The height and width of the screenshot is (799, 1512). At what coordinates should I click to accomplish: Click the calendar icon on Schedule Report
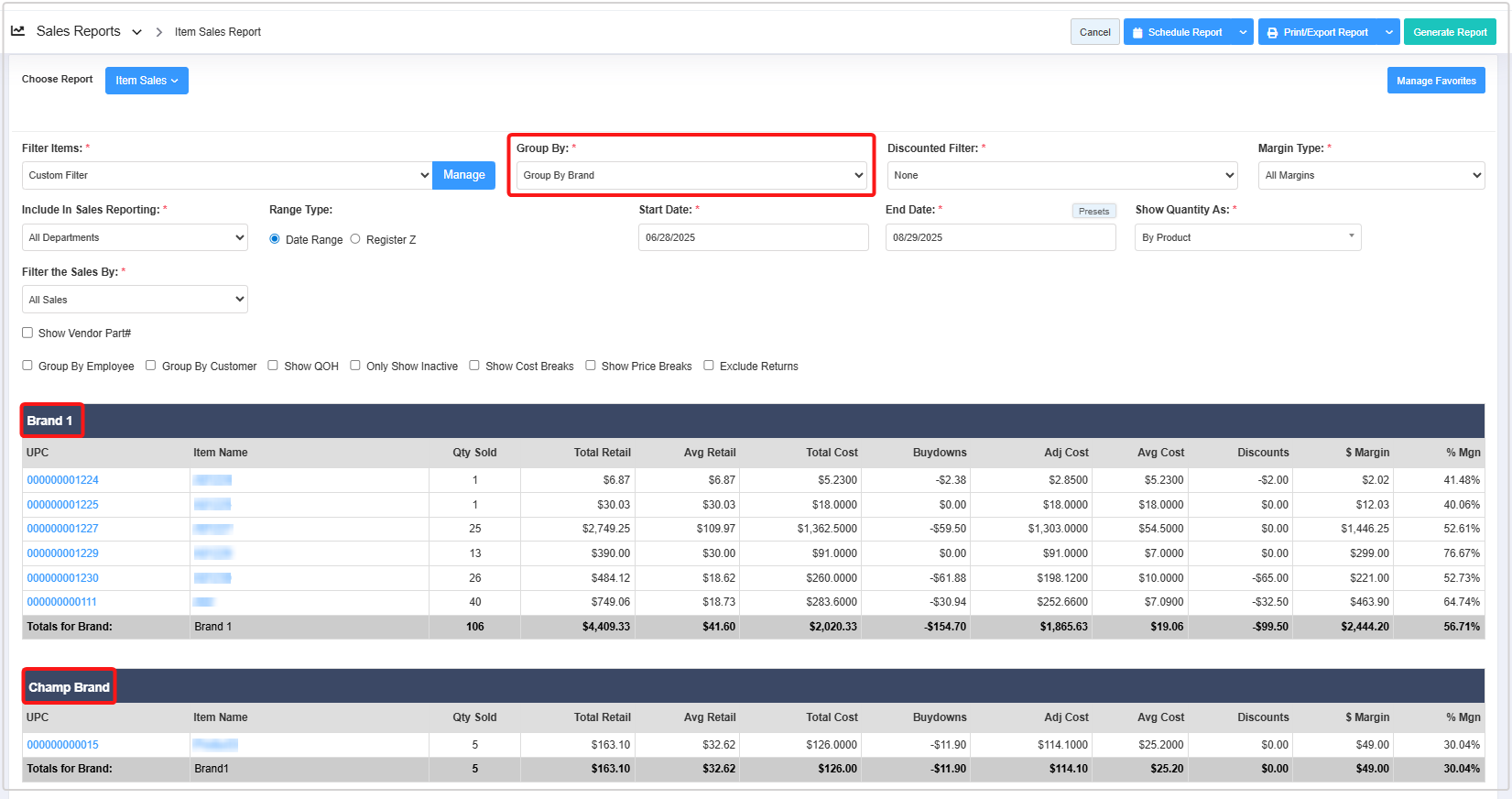pos(1137,33)
